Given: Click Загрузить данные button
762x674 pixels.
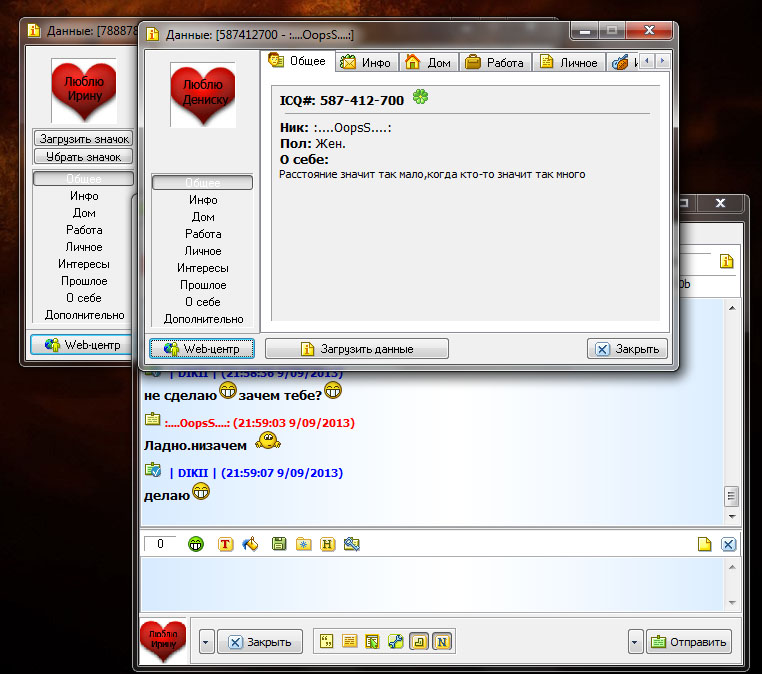Looking at the screenshot, I should 357,349.
